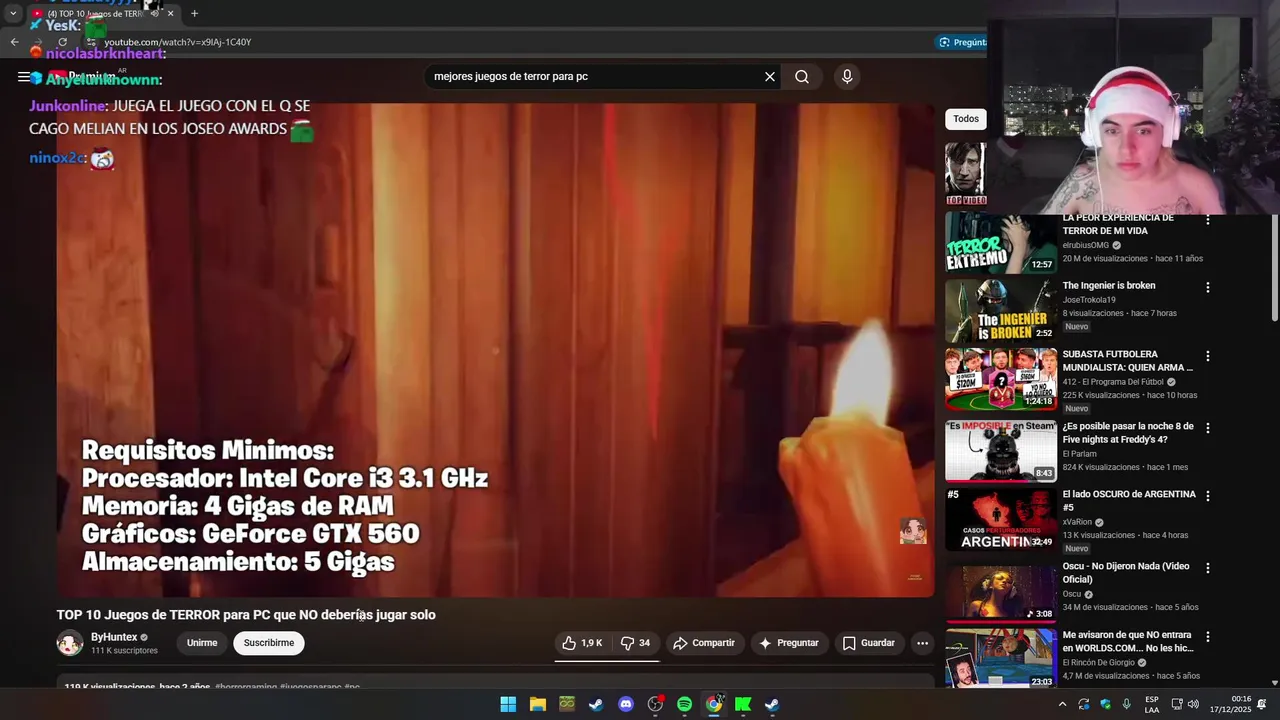Clear the search box with the X
This screenshot has width=1280, height=720.
(x=770, y=77)
